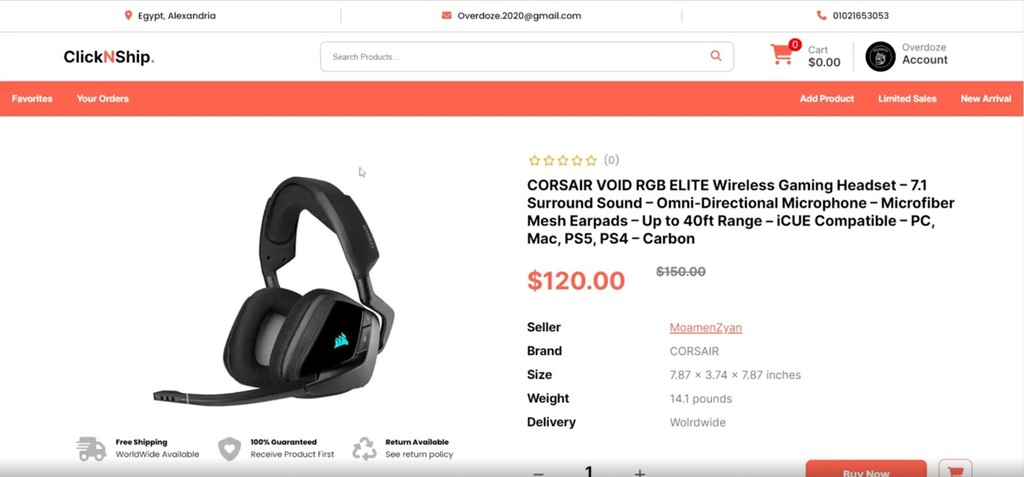Open seller MoamenZyan profile link
This screenshot has width=1024, height=477.
point(705,327)
